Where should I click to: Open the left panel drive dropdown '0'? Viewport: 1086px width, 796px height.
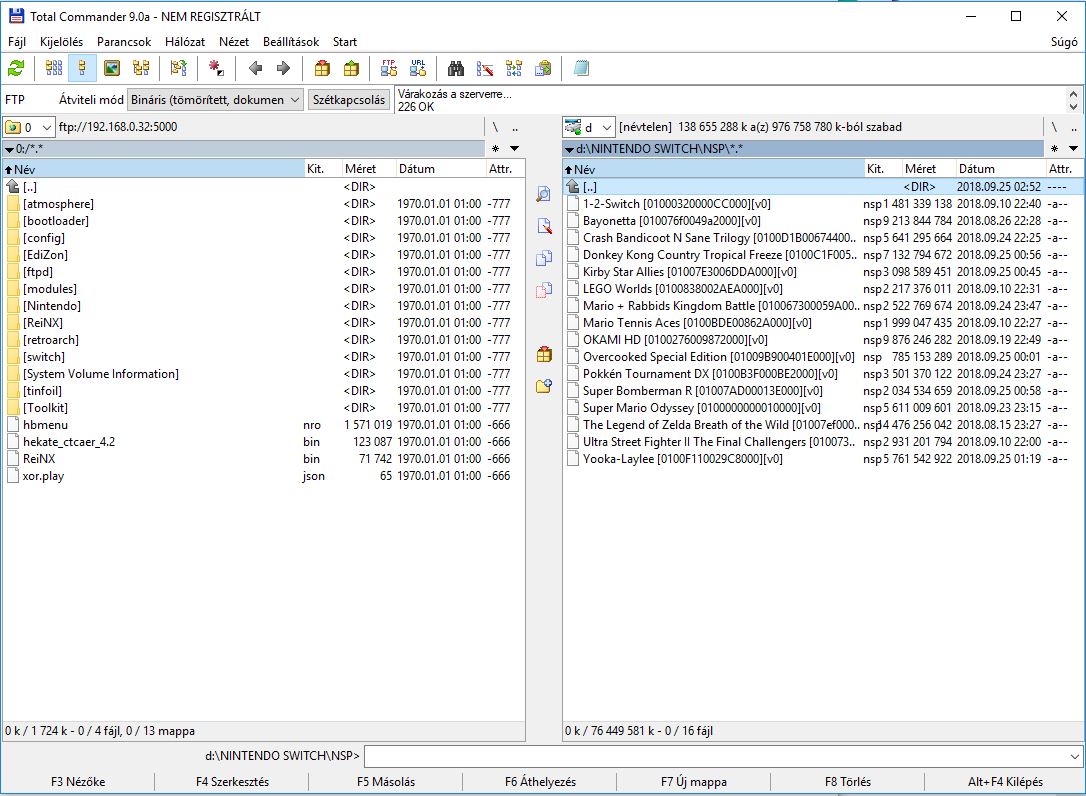(28, 127)
